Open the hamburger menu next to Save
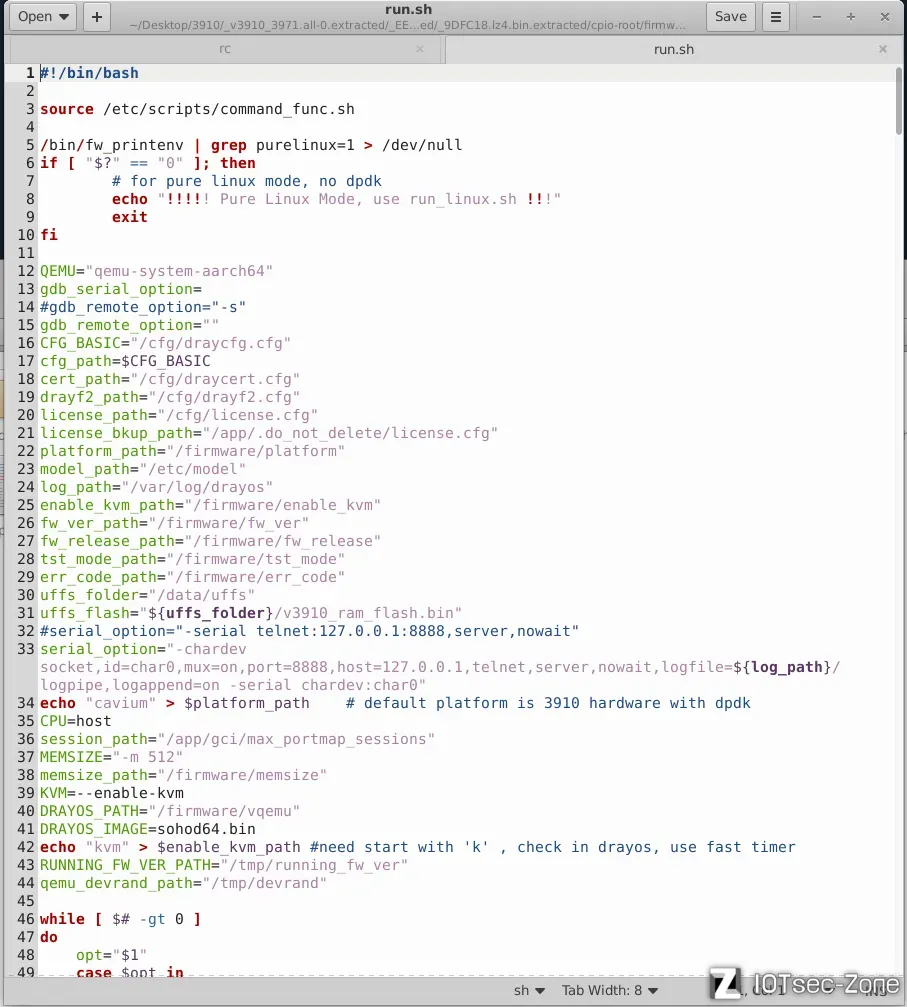Image resolution: width=907 pixels, height=1007 pixels. [x=775, y=16]
